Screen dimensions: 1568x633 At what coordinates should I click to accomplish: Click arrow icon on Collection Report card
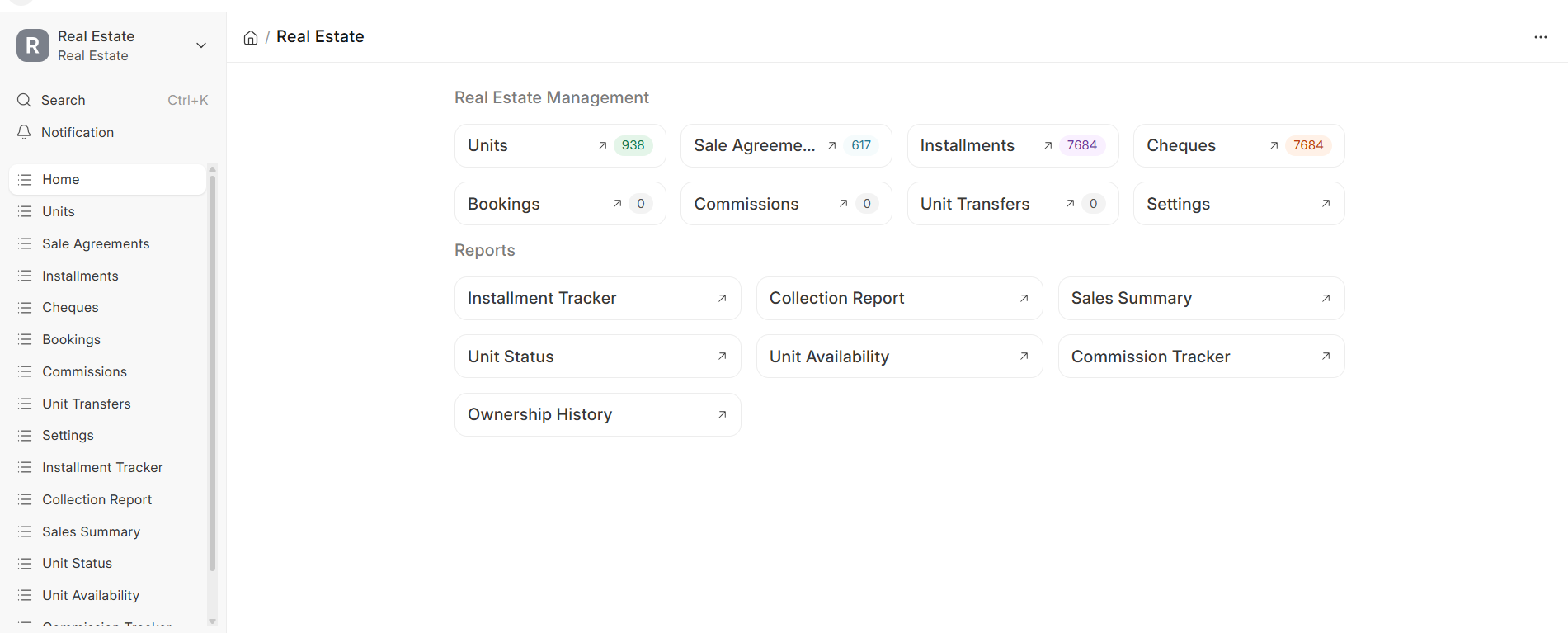click(1024, 298)
